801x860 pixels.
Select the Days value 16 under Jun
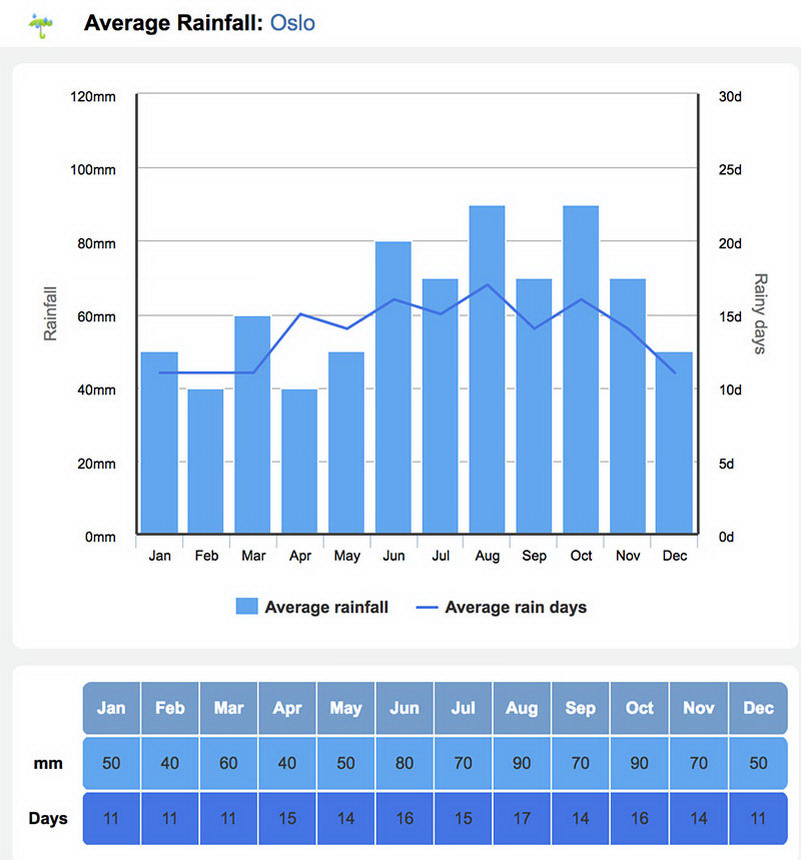tap(405, 818)
